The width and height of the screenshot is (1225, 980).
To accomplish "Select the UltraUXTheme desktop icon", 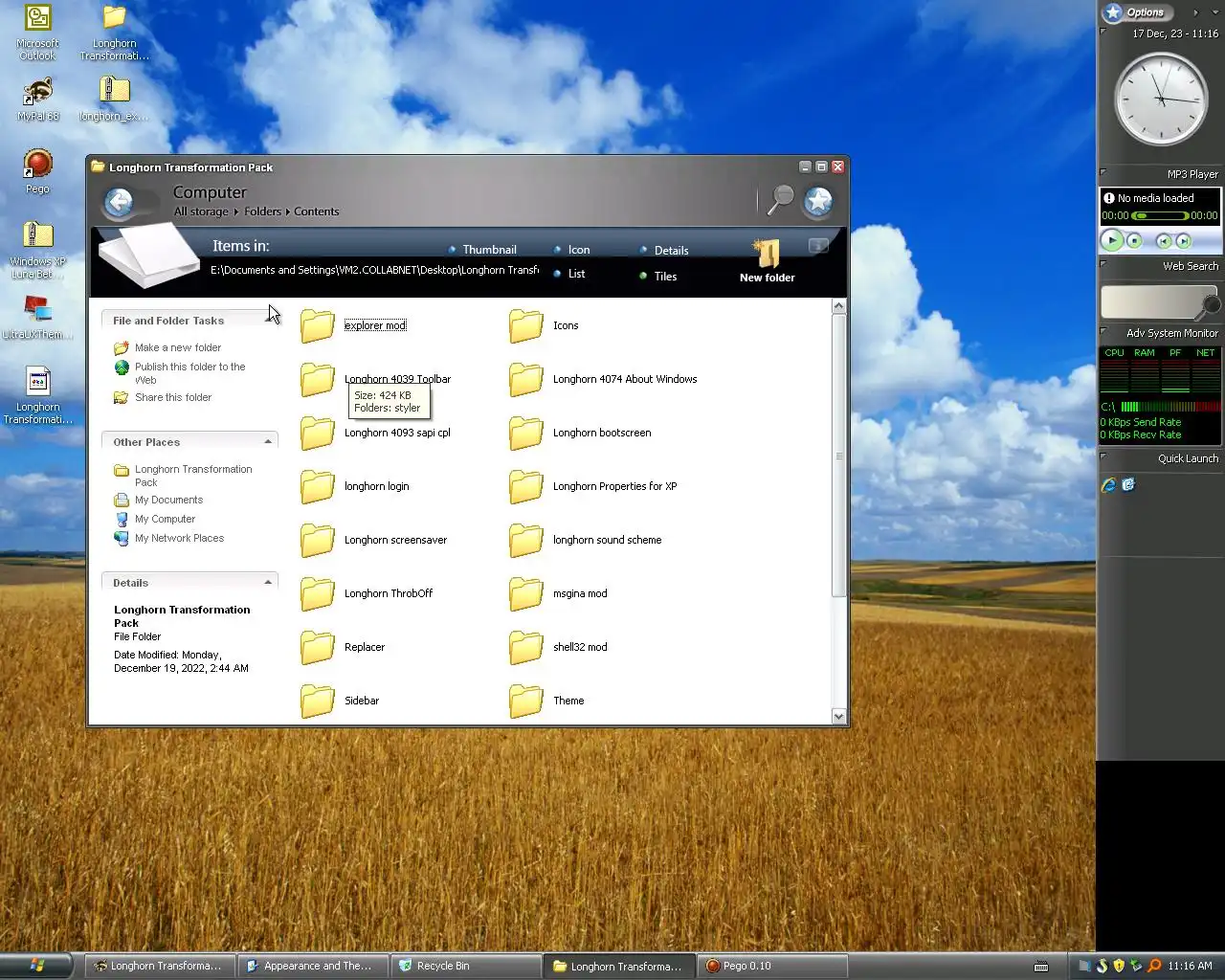I will click(38, 318).
